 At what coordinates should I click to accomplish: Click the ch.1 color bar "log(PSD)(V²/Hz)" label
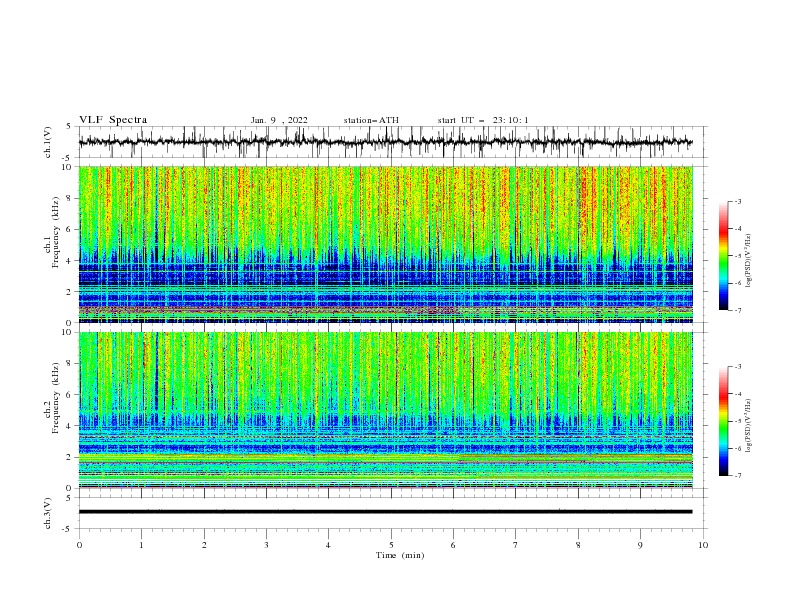(749, 261)
